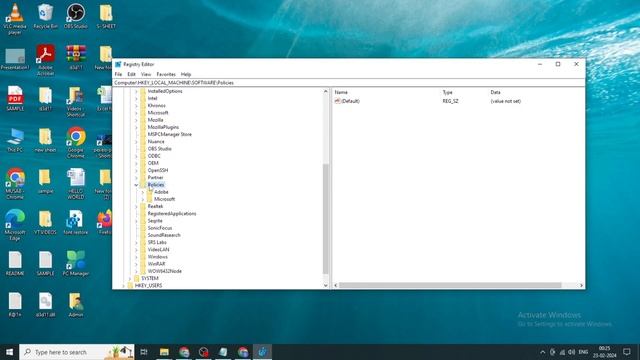Screen dimensions: 640x360
Task: Select the d3d11.dll file icon
Action: tap(45, 304)
